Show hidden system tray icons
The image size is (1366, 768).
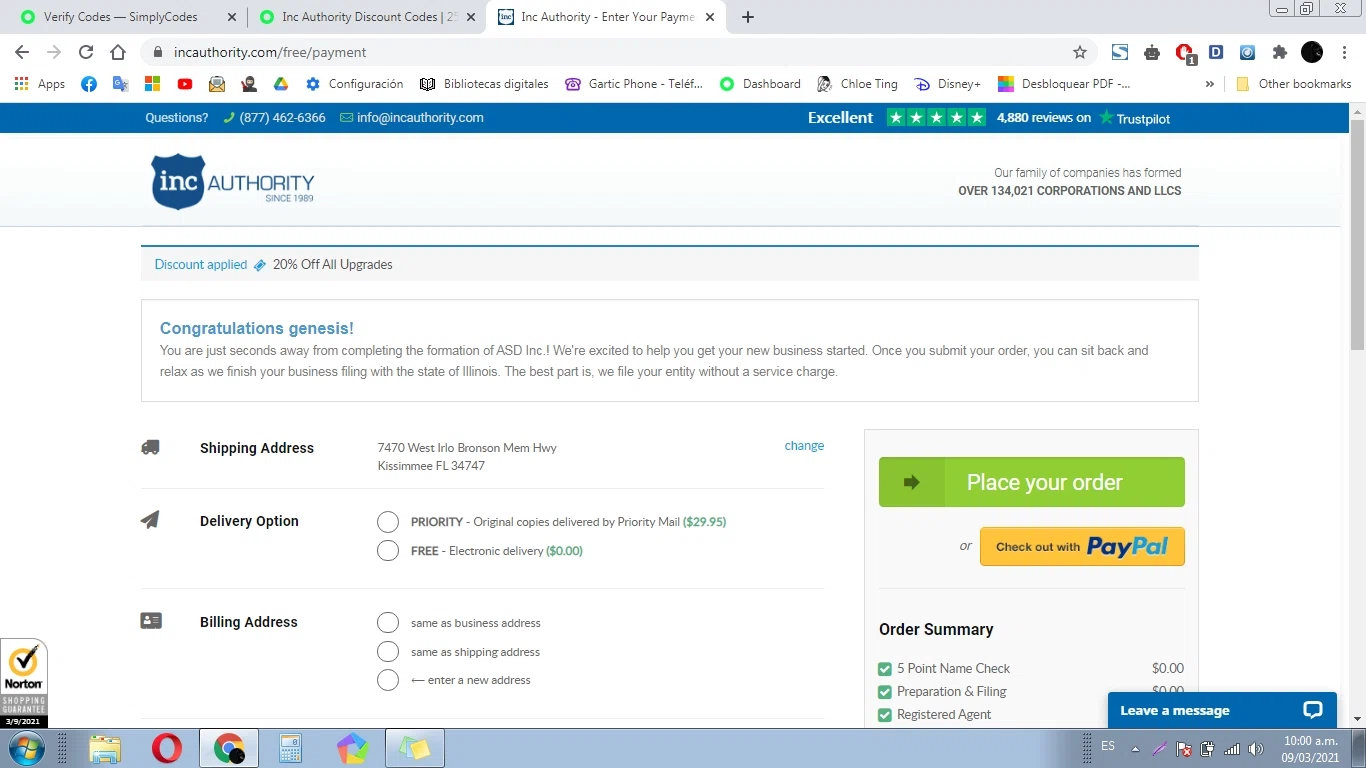click(x=1135, y=748)
